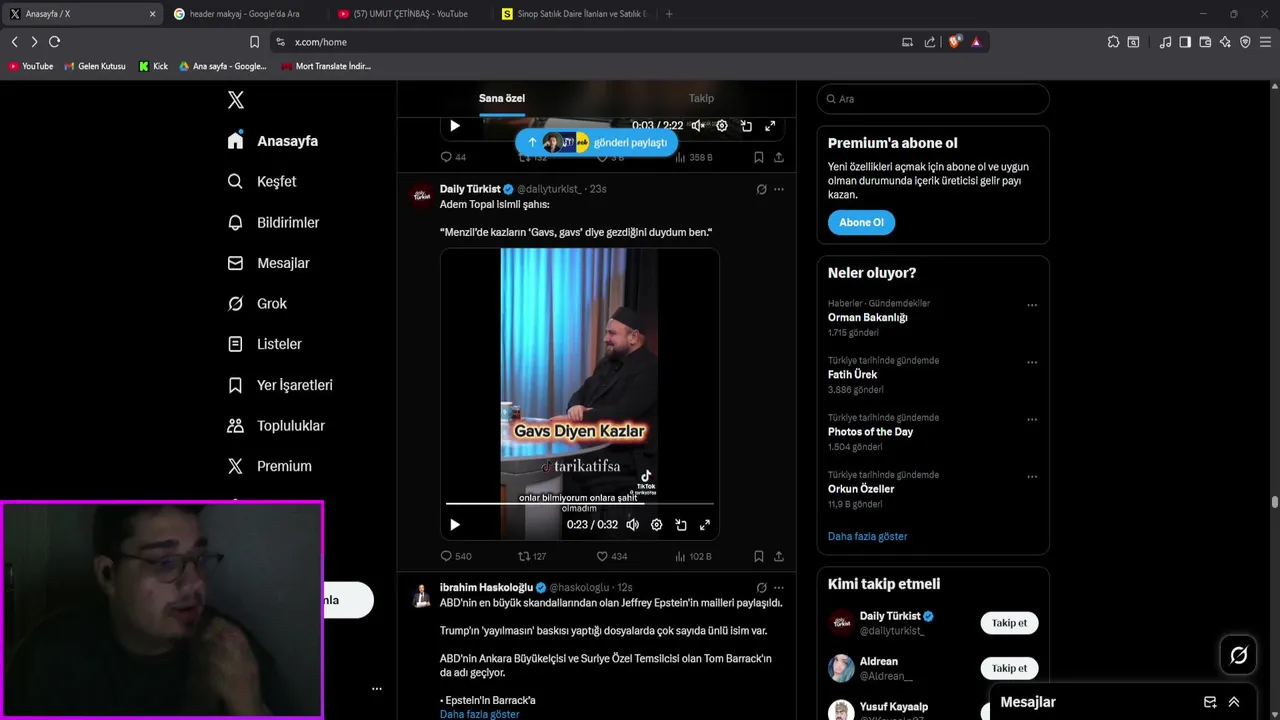Expand 'Daha fazla göster' in Haskoloğlu post
This screenshot has width=1280, height=720.
480,714
